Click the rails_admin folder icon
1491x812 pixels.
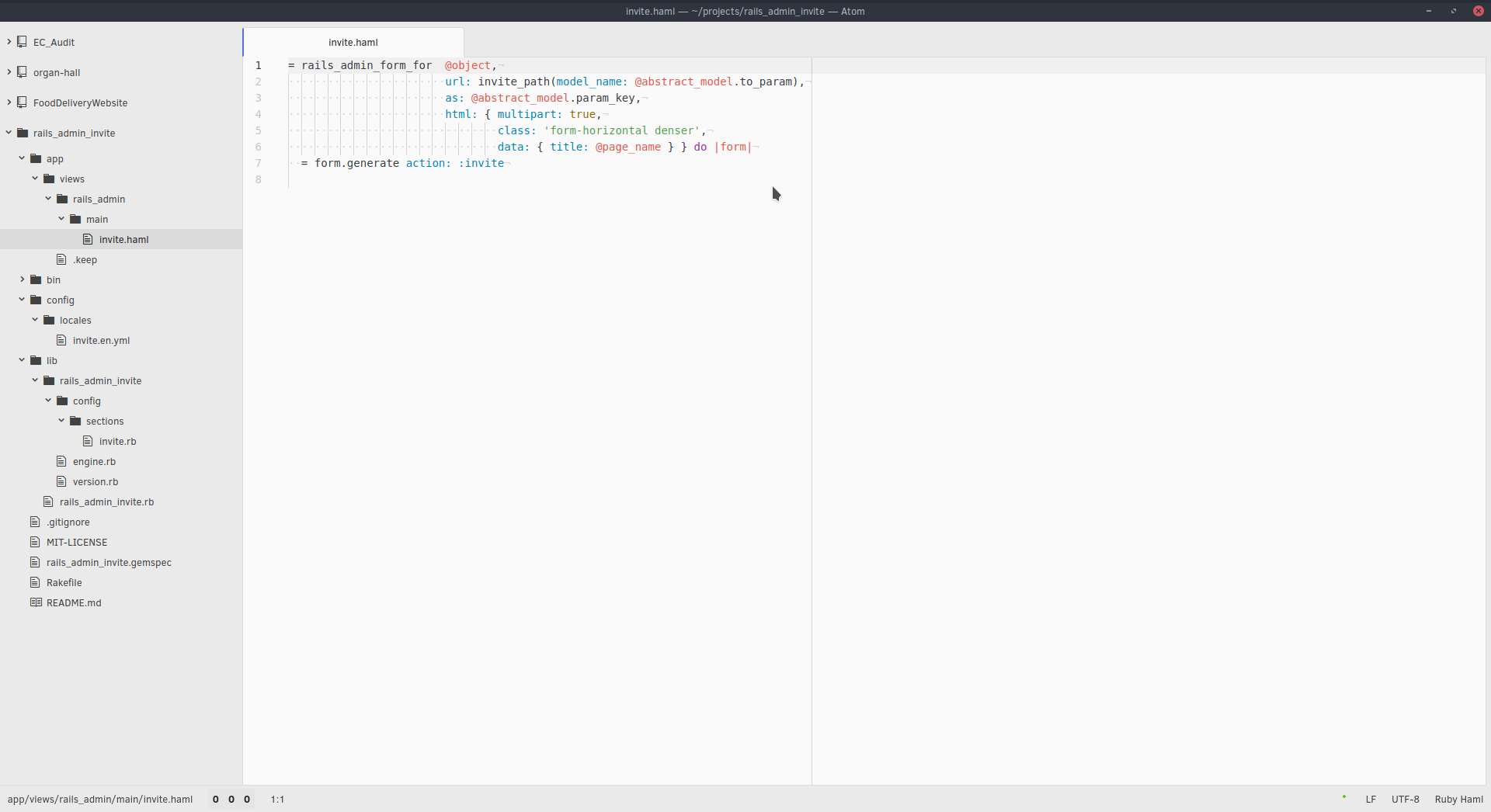coord(62,199)
